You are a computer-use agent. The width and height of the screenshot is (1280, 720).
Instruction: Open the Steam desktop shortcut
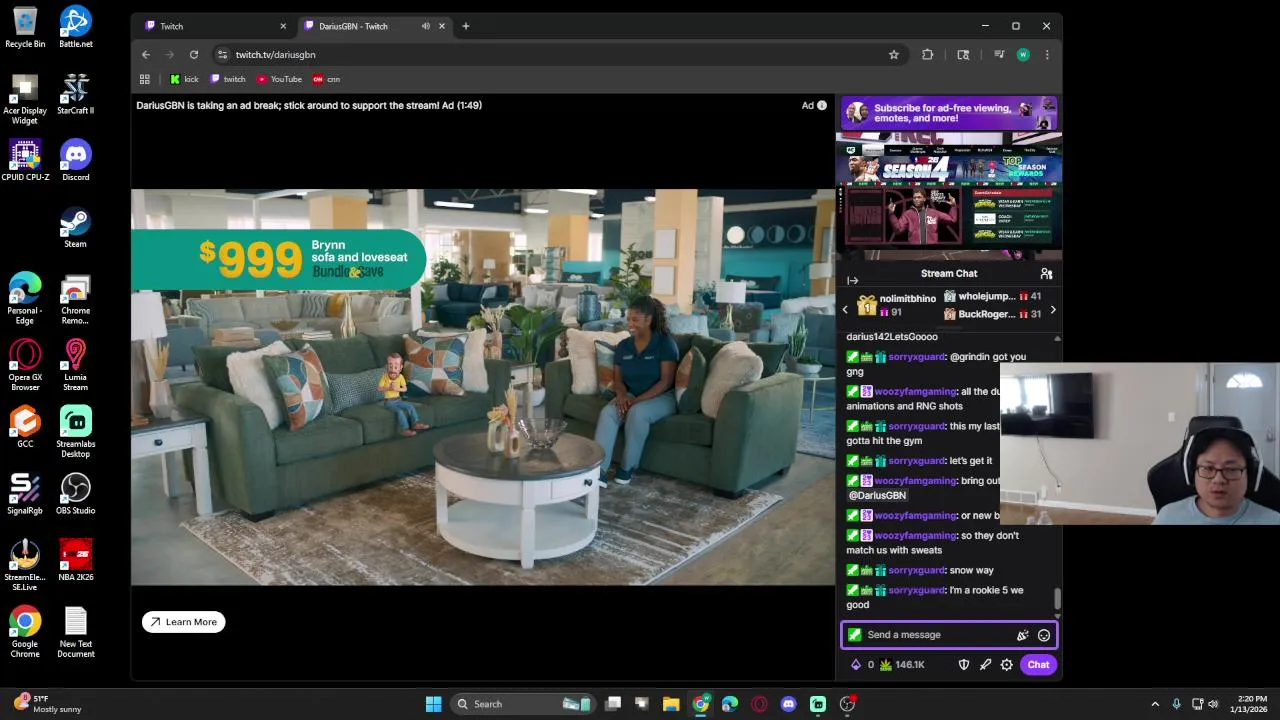click(x=75, y=227)
